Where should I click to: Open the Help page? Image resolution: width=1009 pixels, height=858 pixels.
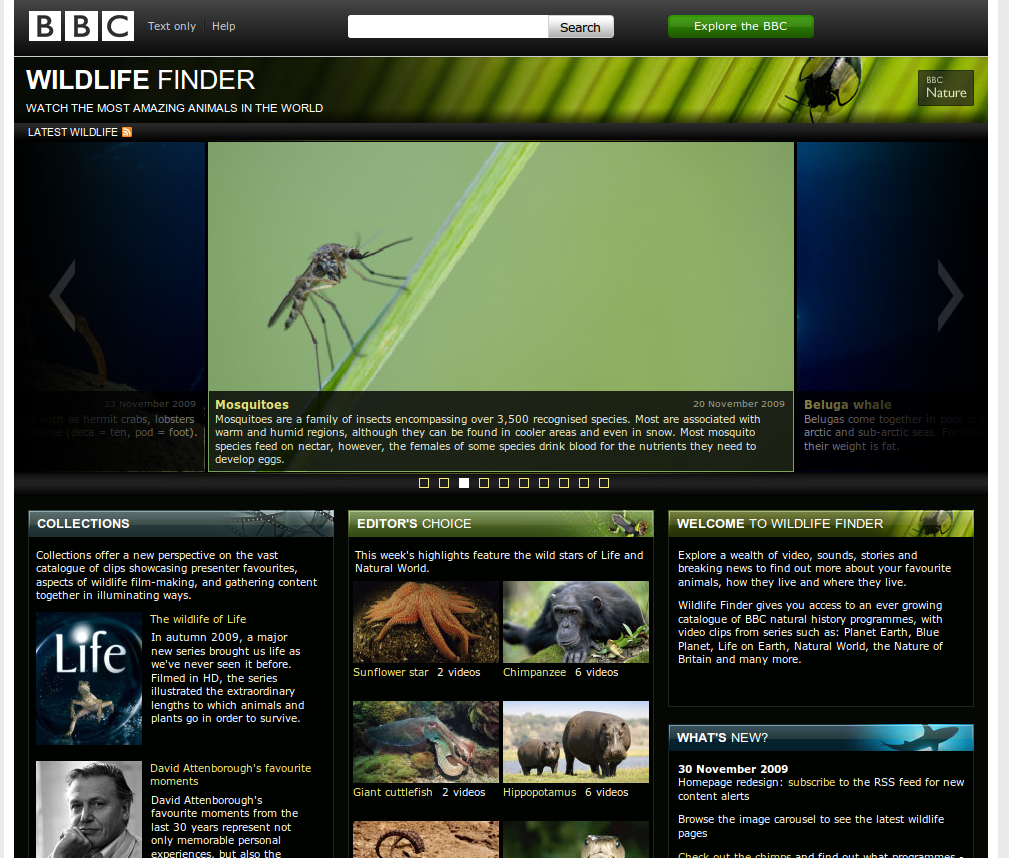coord(224,26)
